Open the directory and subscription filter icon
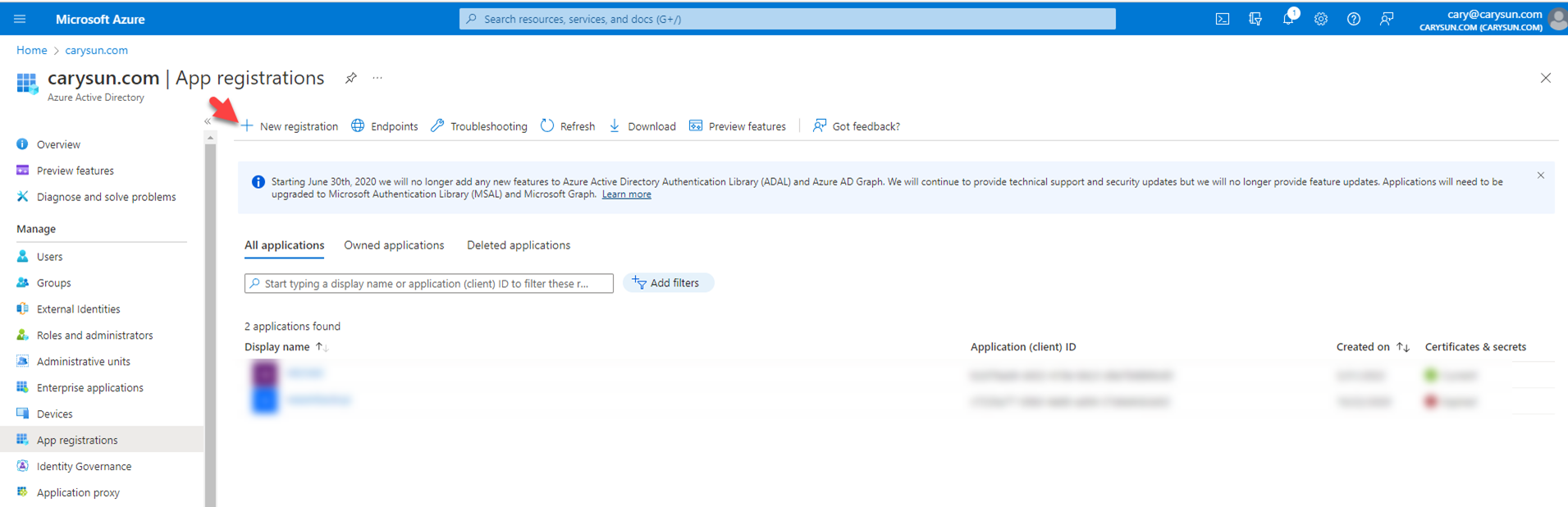The width and height of the screenshot is (1568, 507). pos(1255,19)
